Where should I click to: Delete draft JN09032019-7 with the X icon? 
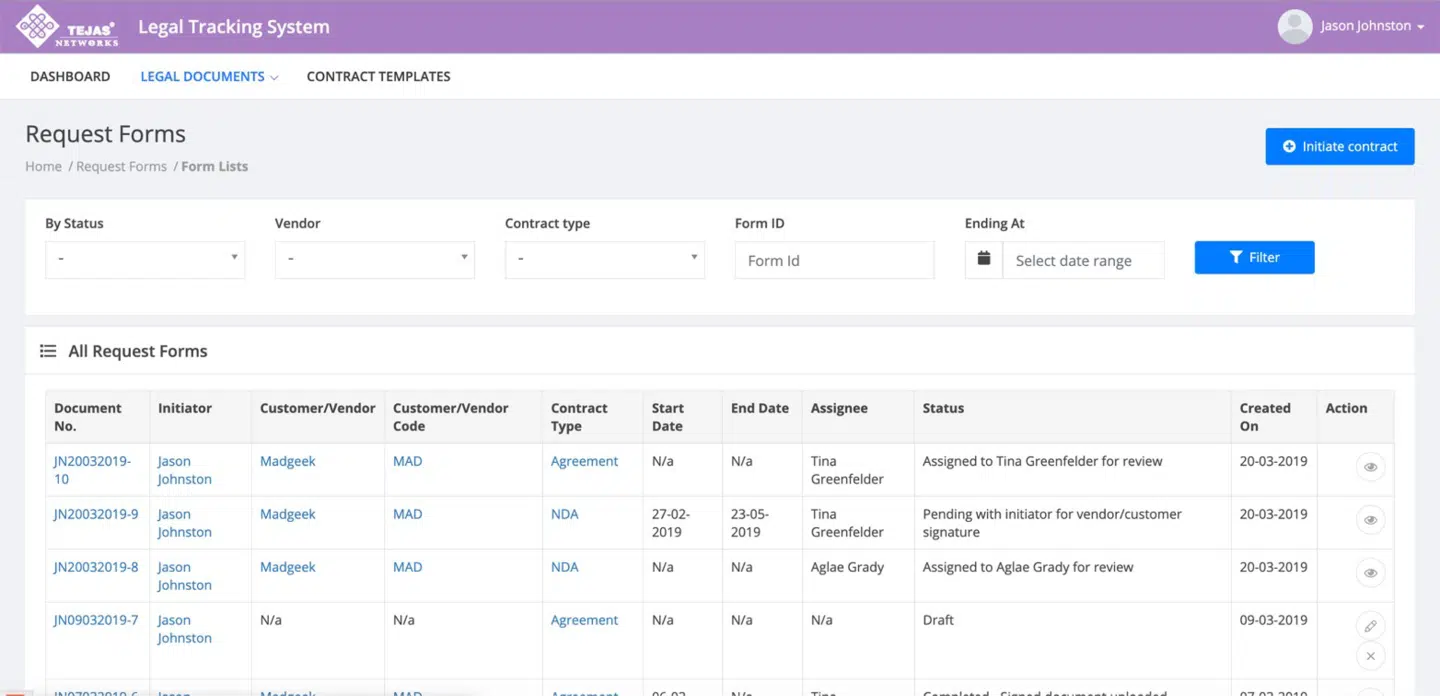(1370, 656)
